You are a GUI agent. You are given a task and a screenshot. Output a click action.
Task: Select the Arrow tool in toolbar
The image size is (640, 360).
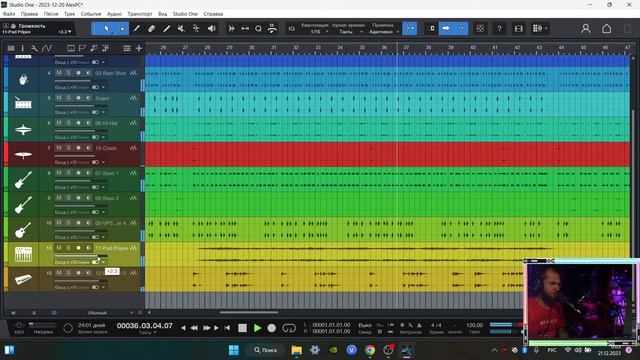[x=107, y=29]
